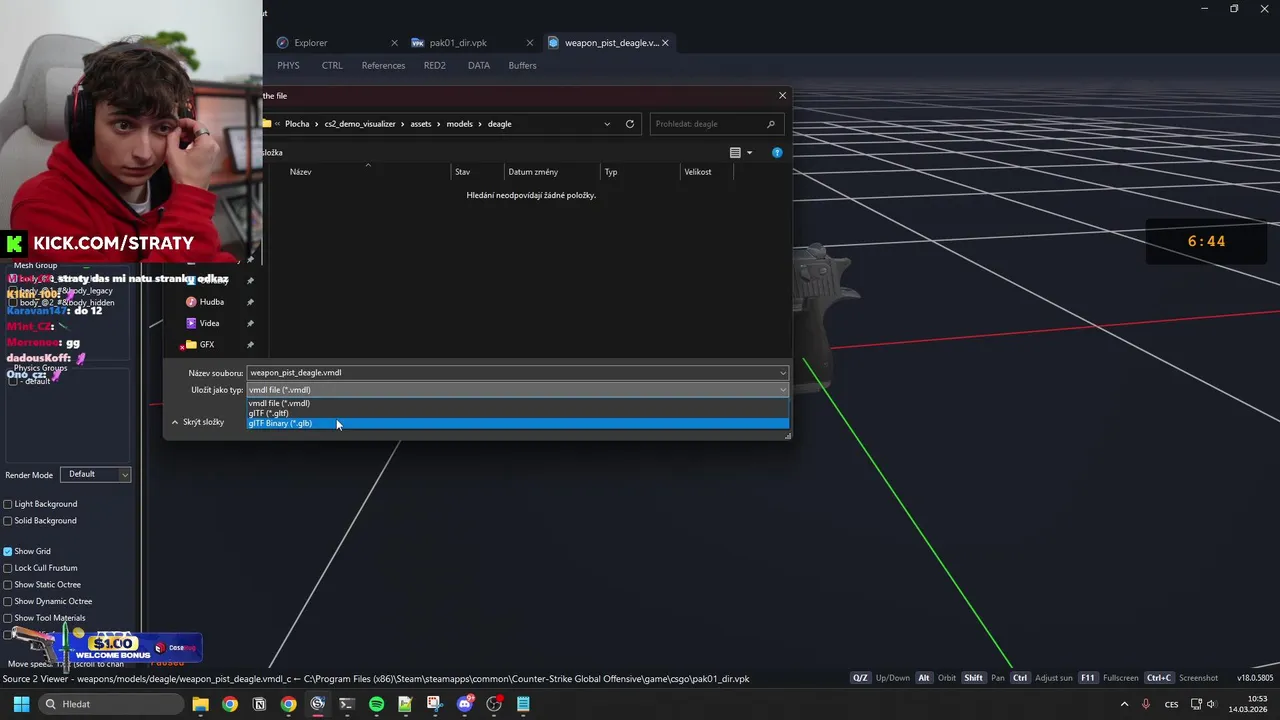Open the DATA sub-tab

click(479, 66)
